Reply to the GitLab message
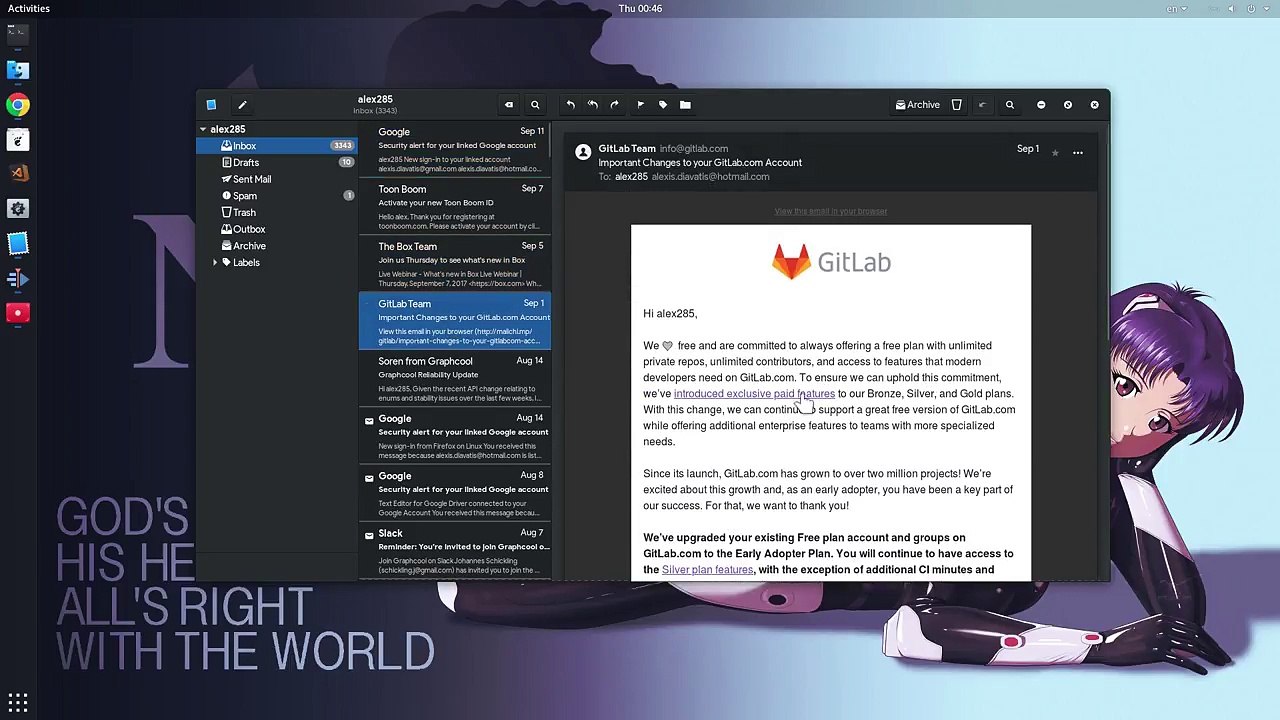The width and height of the screenshot is (1280, 720). click(x=570, y=104)
